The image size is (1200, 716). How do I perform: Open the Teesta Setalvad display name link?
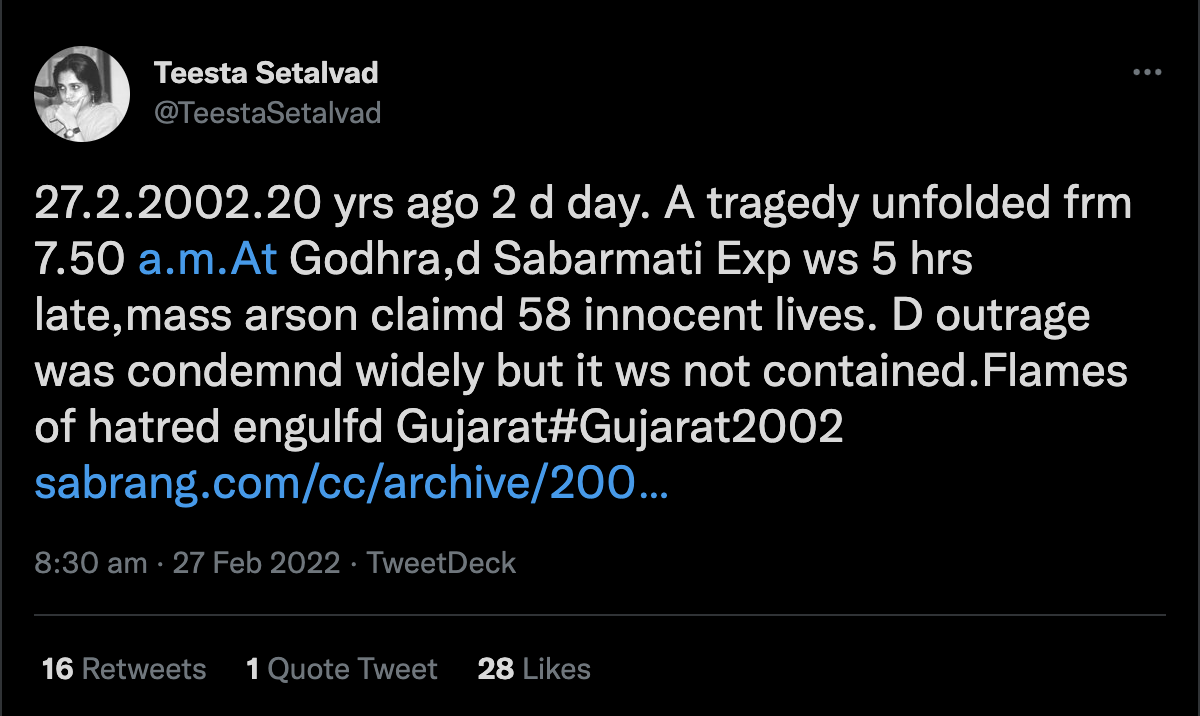[x=265, y=73]
